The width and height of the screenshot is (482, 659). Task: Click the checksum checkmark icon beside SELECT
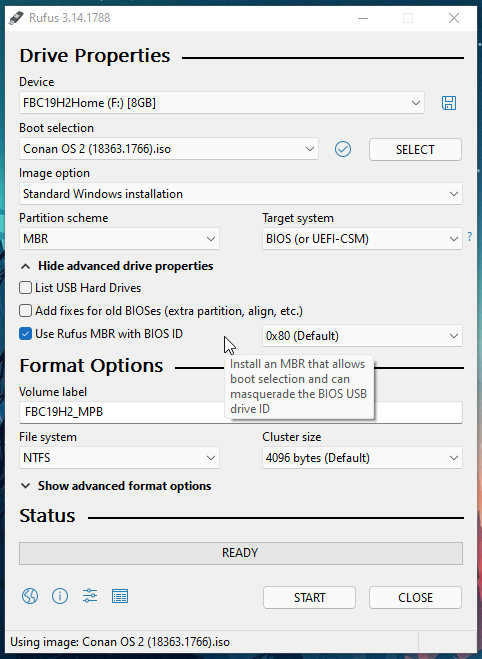point(343,149)
